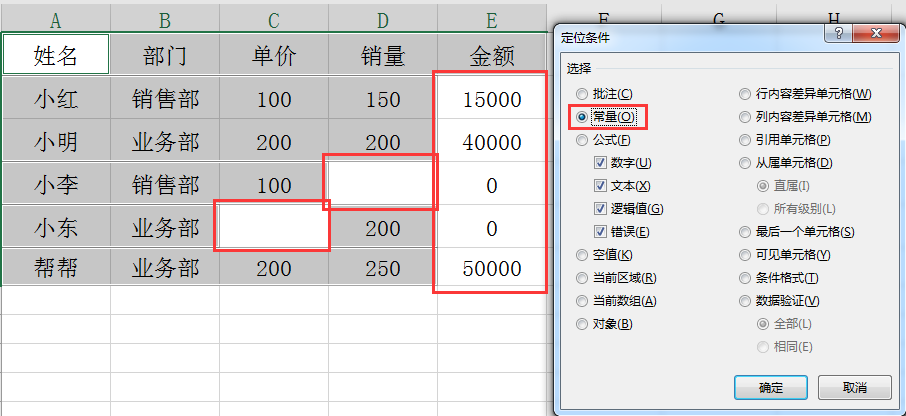Click 小东's 销量 value 200
This screenshot has height=416, width=906.
point(383,227)
